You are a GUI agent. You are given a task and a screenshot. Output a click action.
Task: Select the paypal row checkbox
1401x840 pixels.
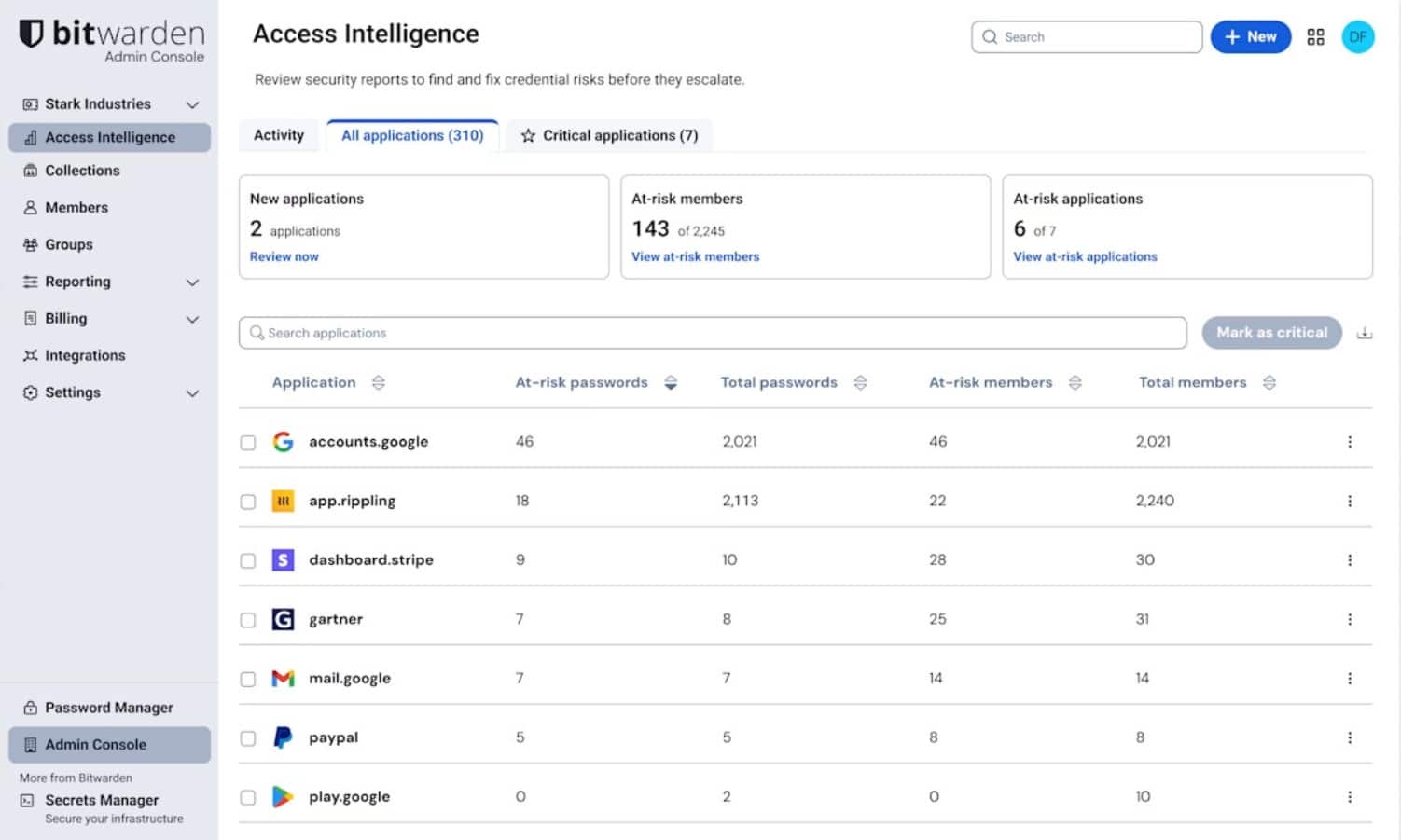tap(248, 738)
